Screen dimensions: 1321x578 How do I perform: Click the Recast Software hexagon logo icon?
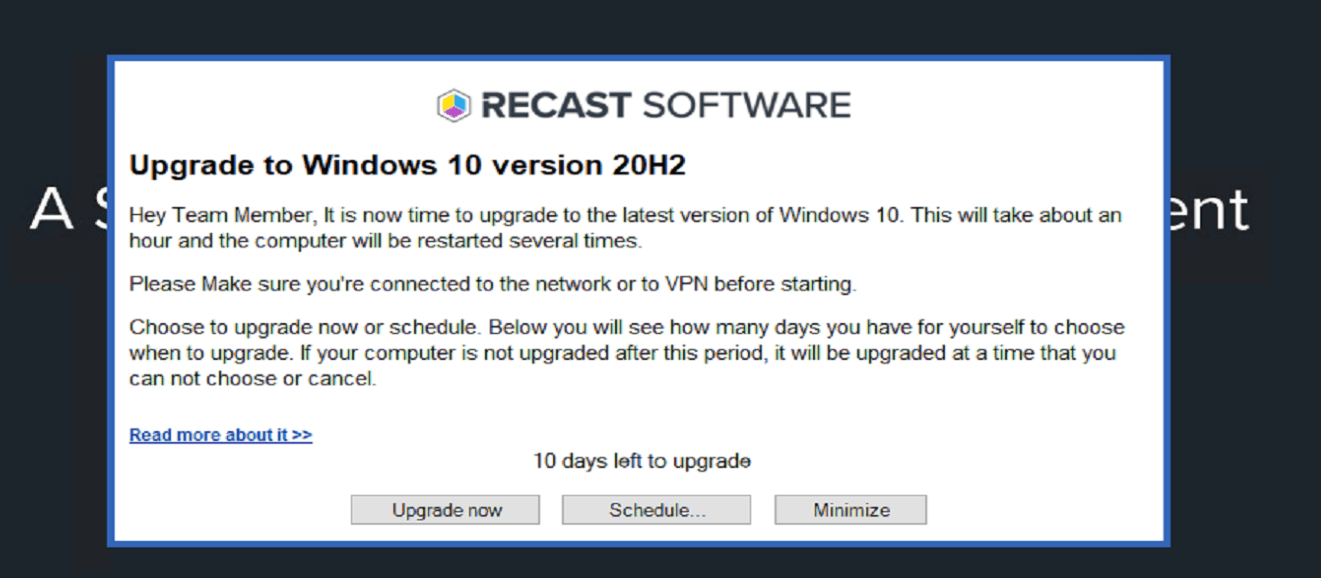454,105
